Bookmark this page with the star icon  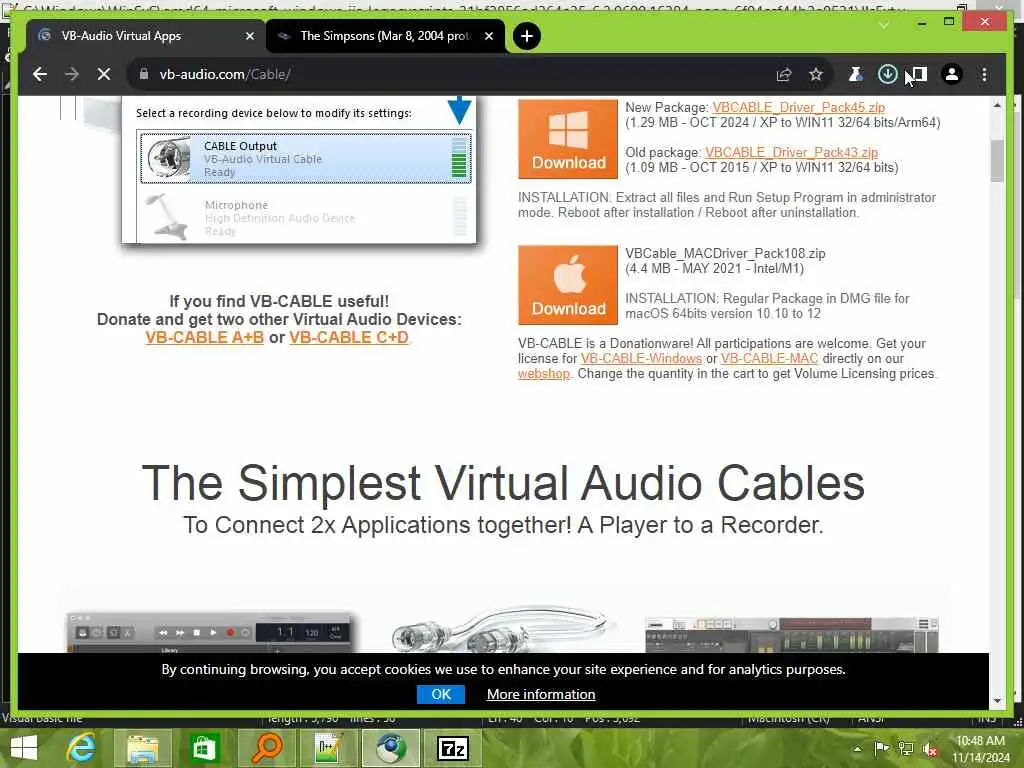tap(816, 74)
